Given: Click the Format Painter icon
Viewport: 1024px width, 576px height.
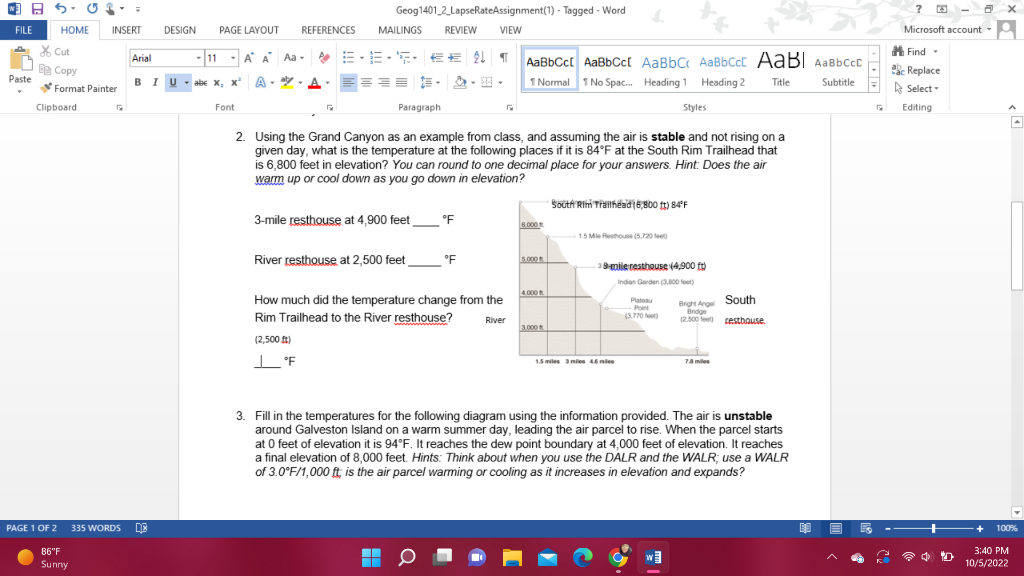Looking at the screenshot, I should (x=44, y=88).
